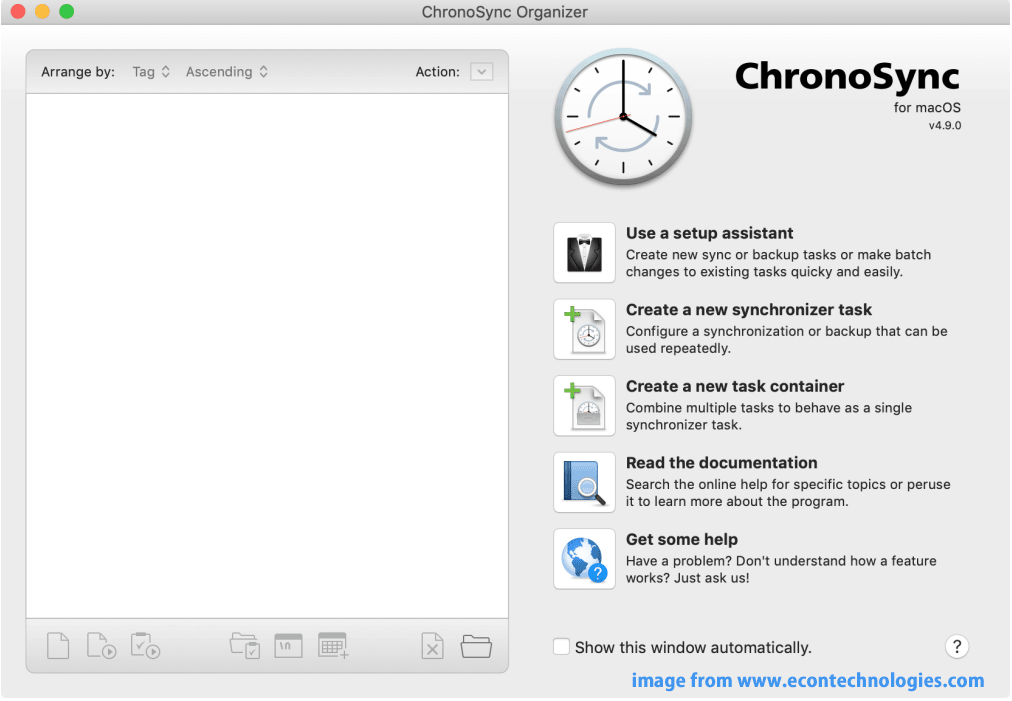
Task: Open the Arrange by Tag dropdown
Action: click(151, 72)
